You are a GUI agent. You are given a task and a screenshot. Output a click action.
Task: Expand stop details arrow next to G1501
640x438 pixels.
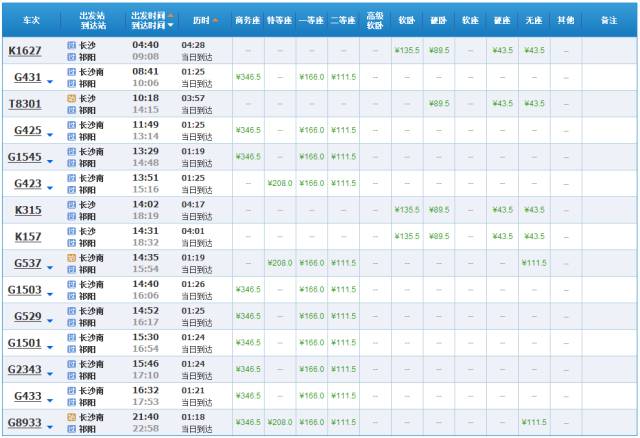[x=50, y=347]
